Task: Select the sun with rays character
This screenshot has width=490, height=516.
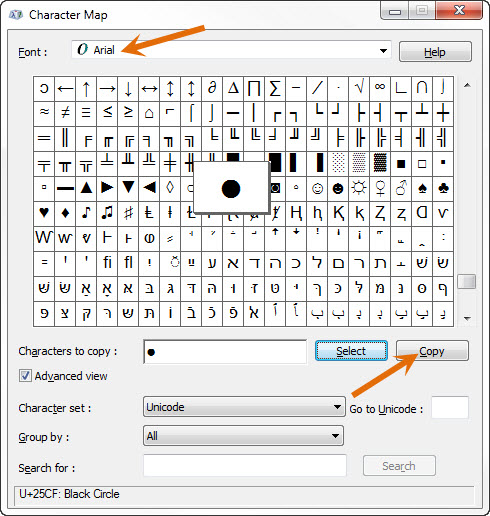Action: click(359, 189)
